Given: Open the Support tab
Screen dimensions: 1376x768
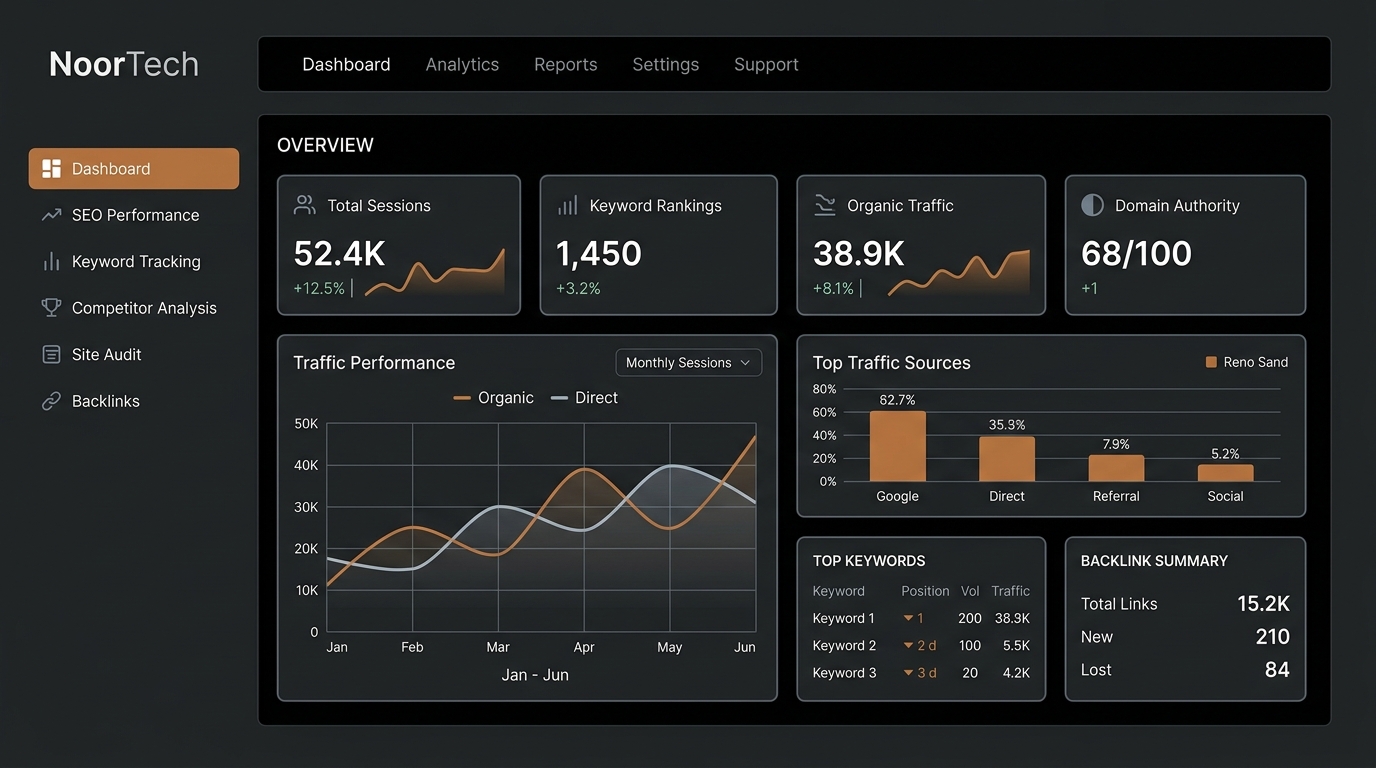Looking at the screenshot, I should [x=766, y=64].
